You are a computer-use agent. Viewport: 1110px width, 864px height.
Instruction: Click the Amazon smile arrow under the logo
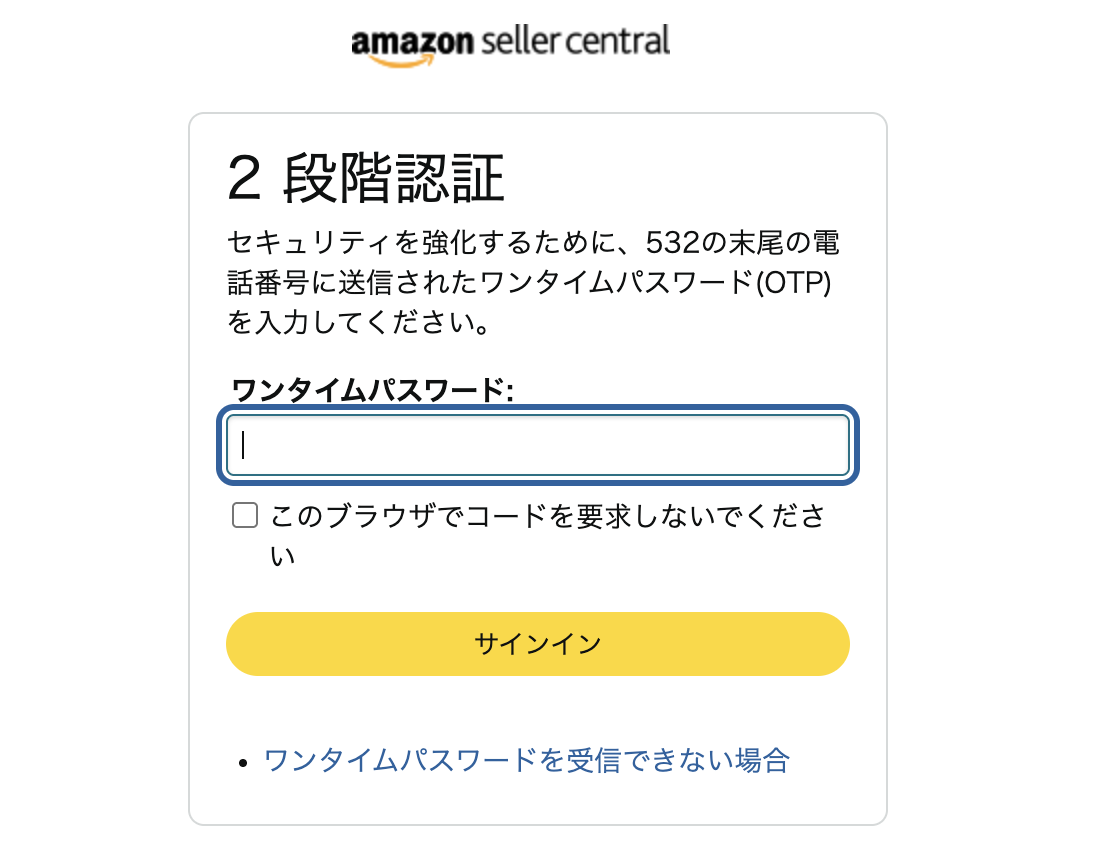(x=401, y=62)
